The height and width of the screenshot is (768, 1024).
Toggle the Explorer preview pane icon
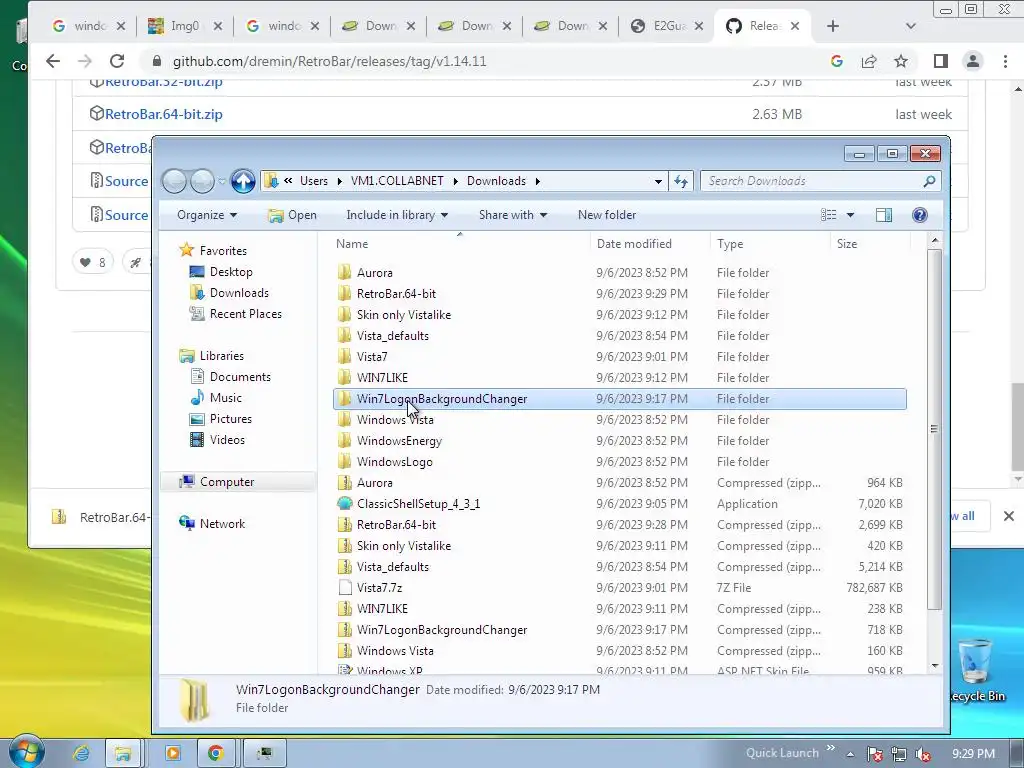884,215
